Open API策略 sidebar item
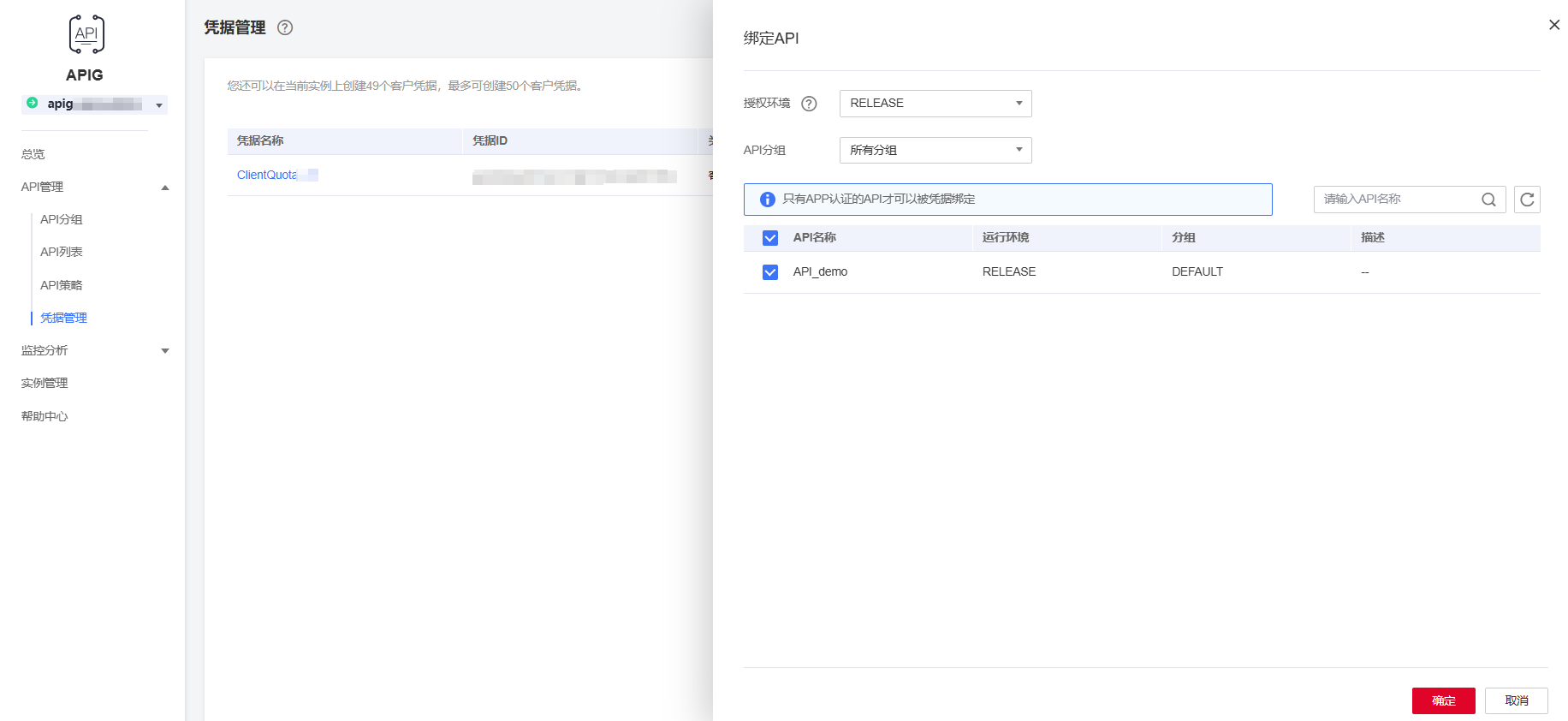1568x721 pixels. 62,285
